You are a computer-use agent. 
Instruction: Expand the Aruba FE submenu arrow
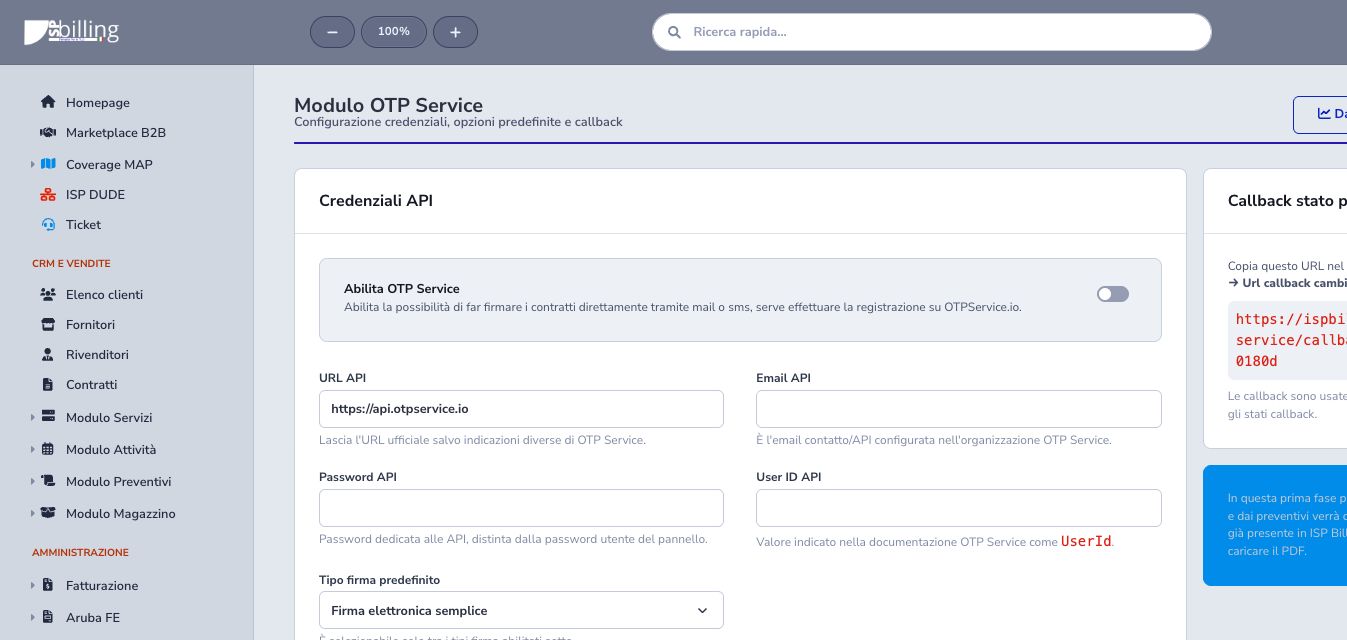(x=33, y=617)
